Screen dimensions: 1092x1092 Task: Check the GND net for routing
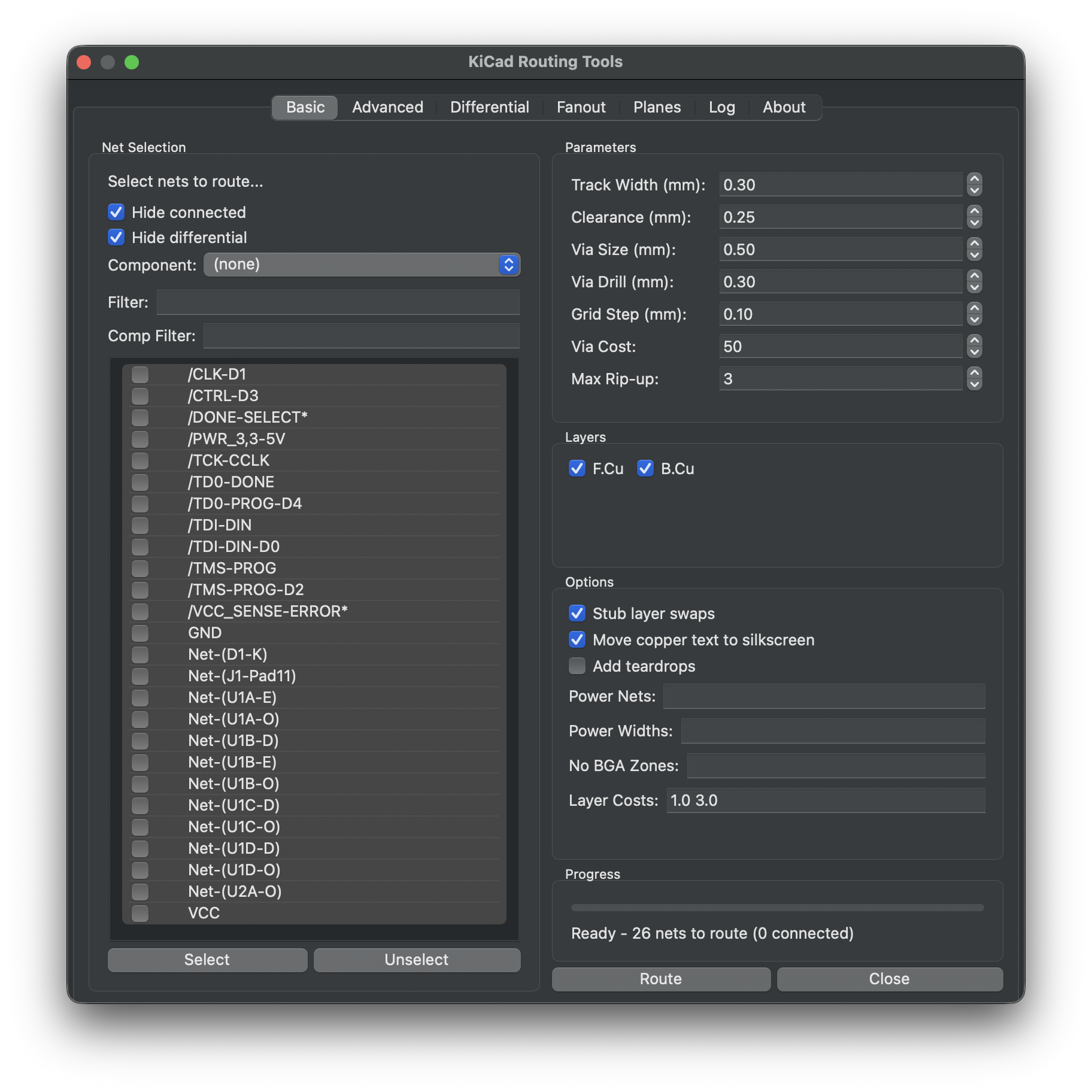(x=139, y=633)
